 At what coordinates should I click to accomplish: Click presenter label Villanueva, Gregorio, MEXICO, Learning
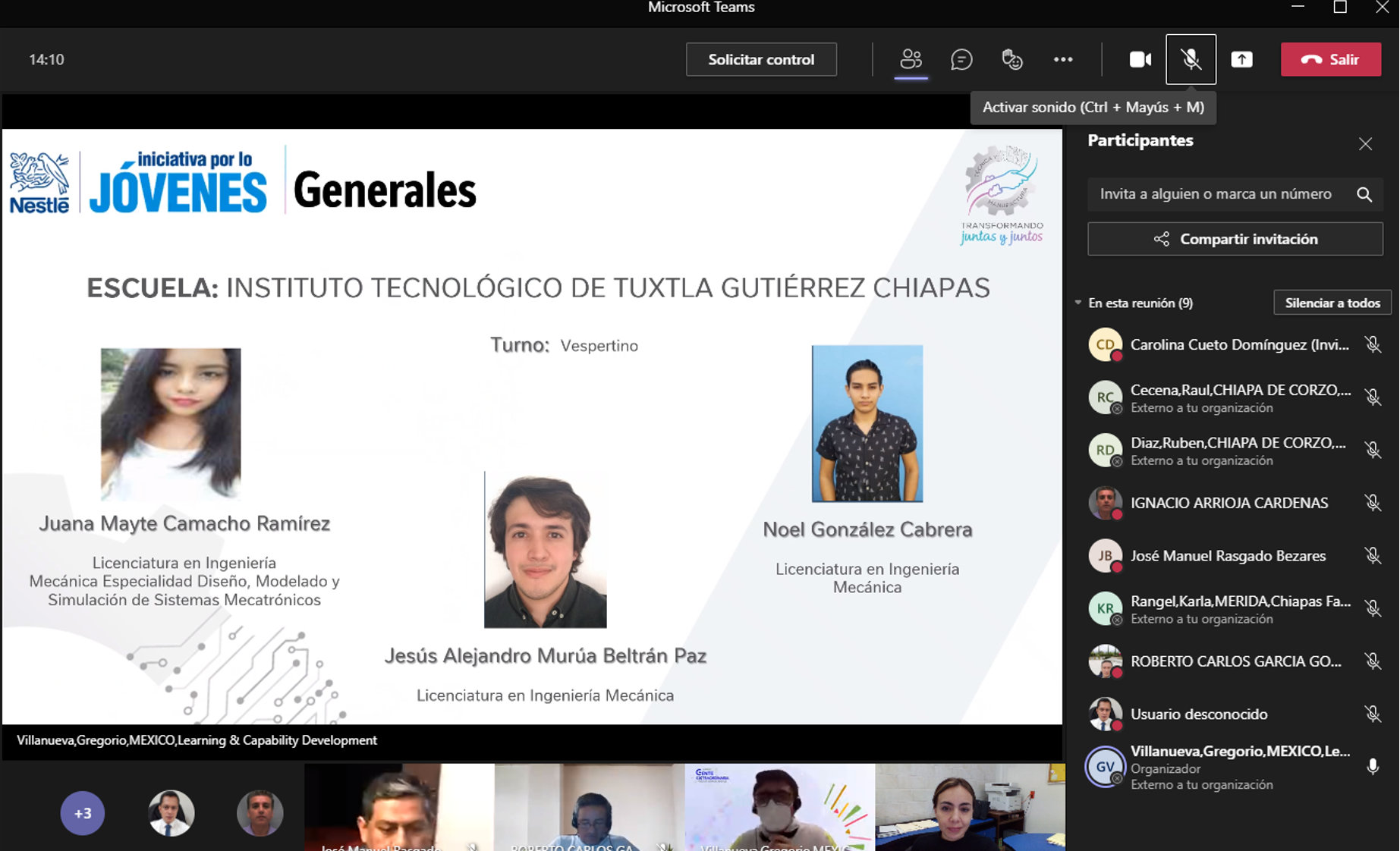pyautogui.click(x=197, y=740)
